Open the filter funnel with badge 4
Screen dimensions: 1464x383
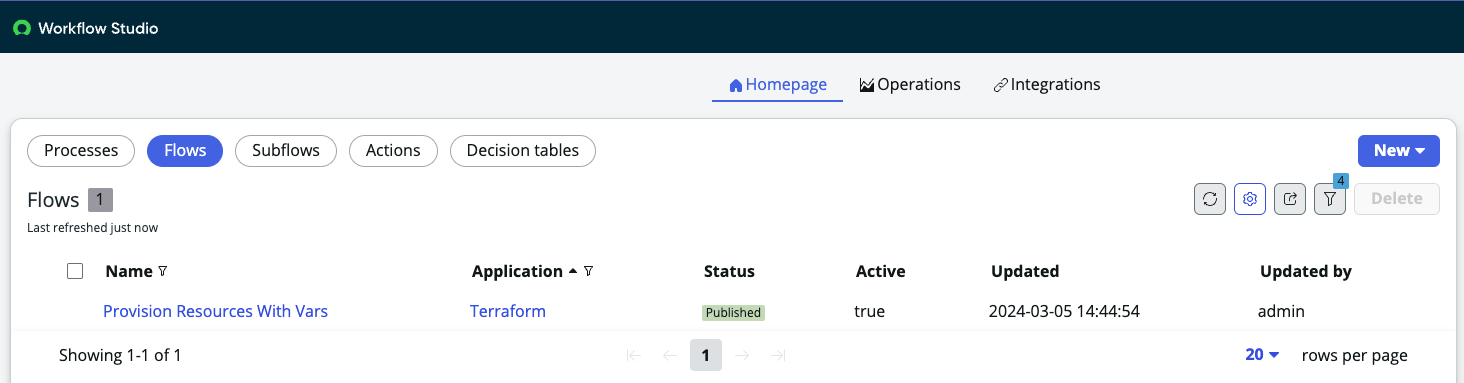pyautogui.click(x=1330, y=199)
